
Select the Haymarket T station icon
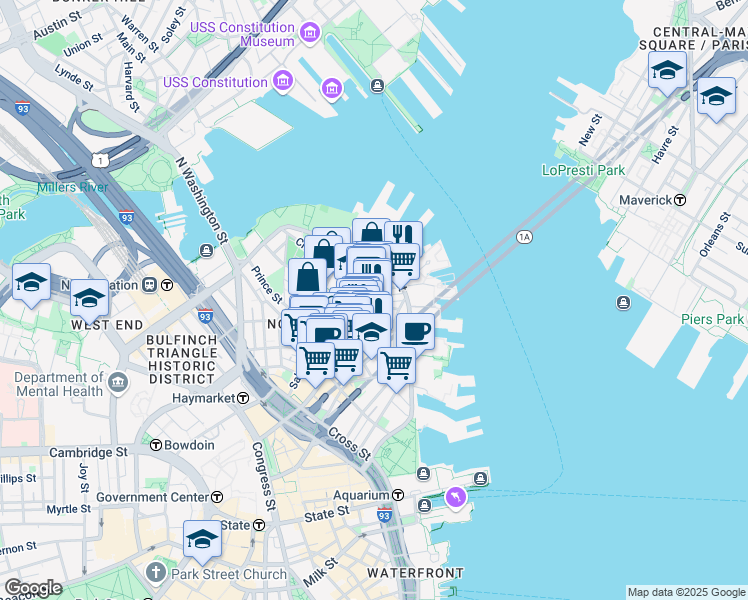[x=243, y=398]
